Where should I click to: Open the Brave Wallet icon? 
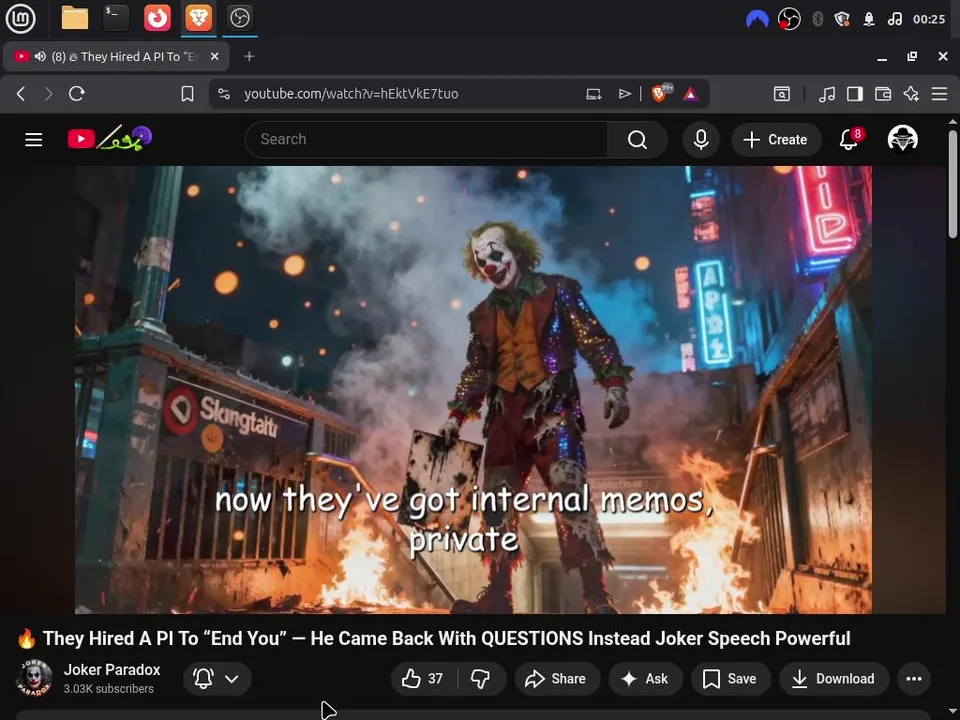883,94
